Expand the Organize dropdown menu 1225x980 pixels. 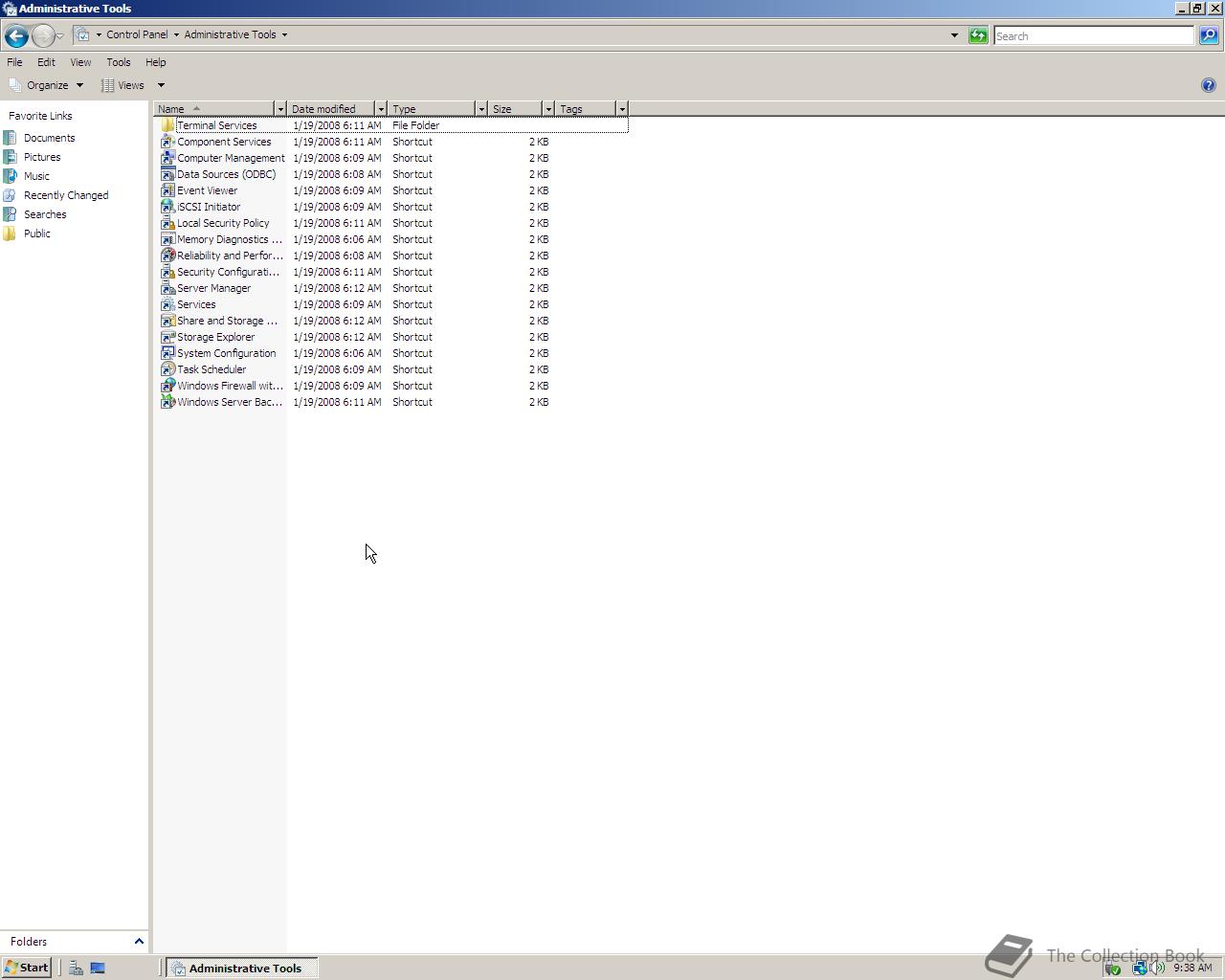(79, 85)
